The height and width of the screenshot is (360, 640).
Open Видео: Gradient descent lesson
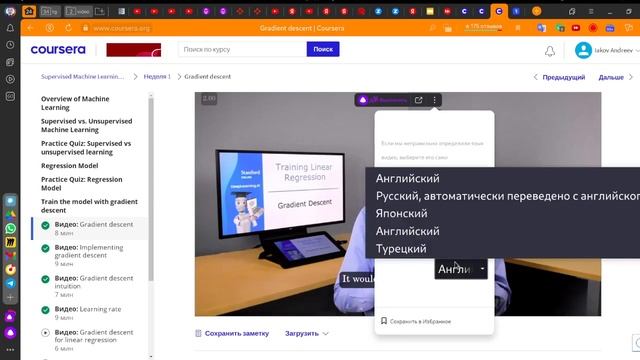(x=90, y=228)
